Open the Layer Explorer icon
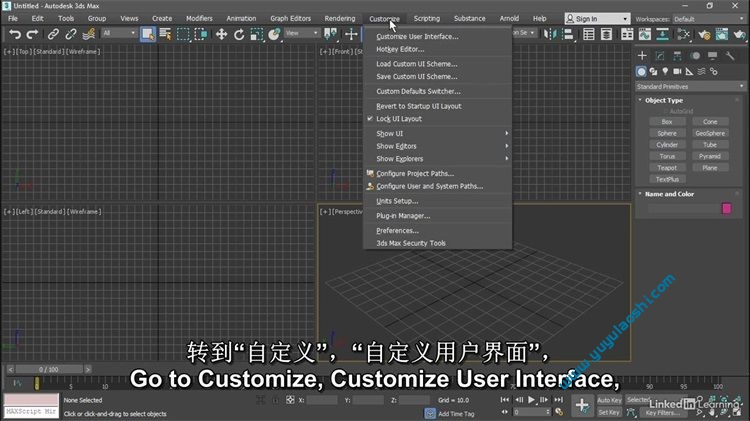Image resolution: width=750 pixels, height=421 pixels. (x=607, y=34)
